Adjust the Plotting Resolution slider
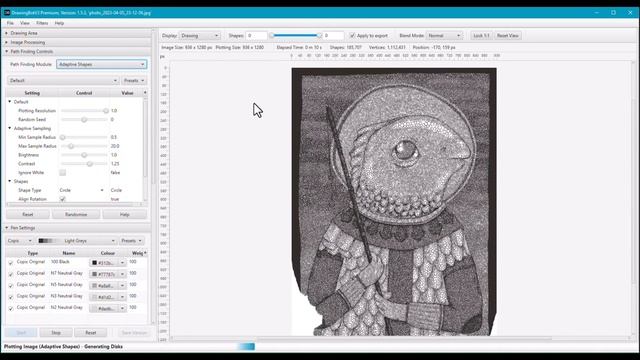This screenshot has height=360, width=640. click(84, 111)
